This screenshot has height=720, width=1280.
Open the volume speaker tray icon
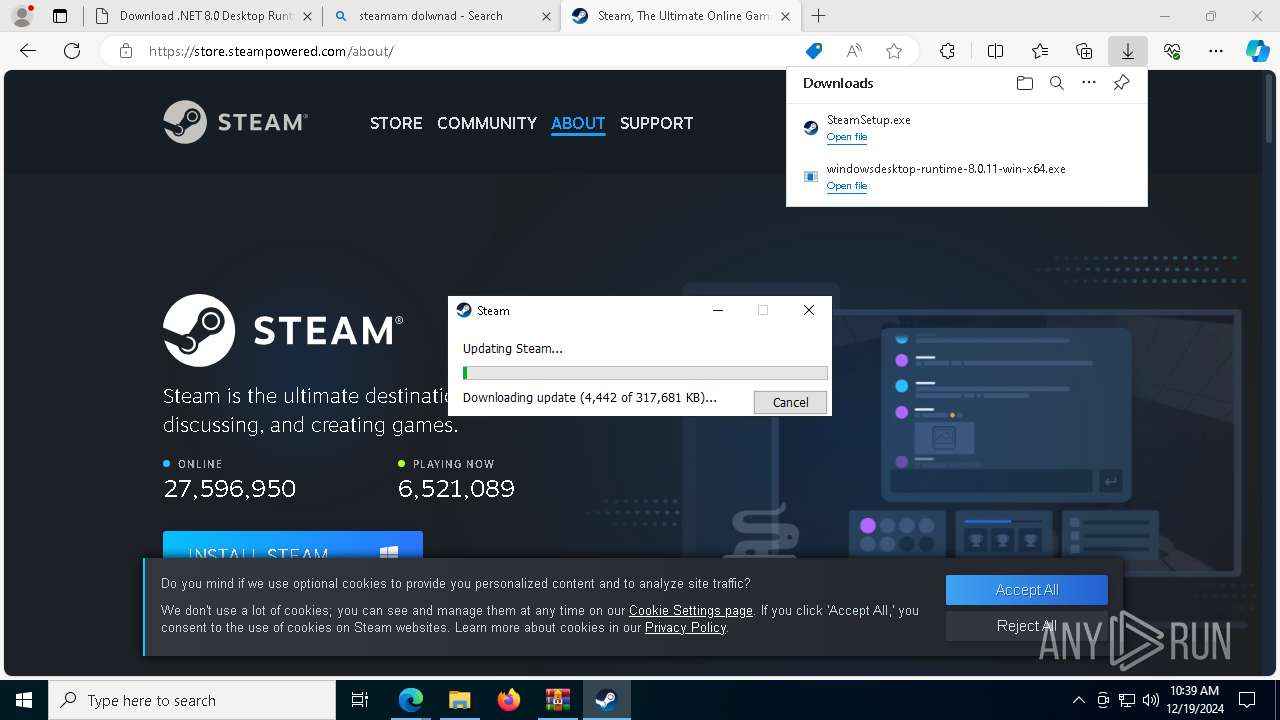(x=1151, y=700)
